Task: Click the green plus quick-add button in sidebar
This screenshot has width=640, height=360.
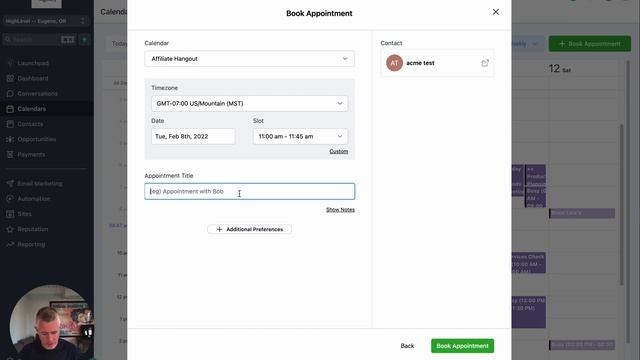Action: 84,40
